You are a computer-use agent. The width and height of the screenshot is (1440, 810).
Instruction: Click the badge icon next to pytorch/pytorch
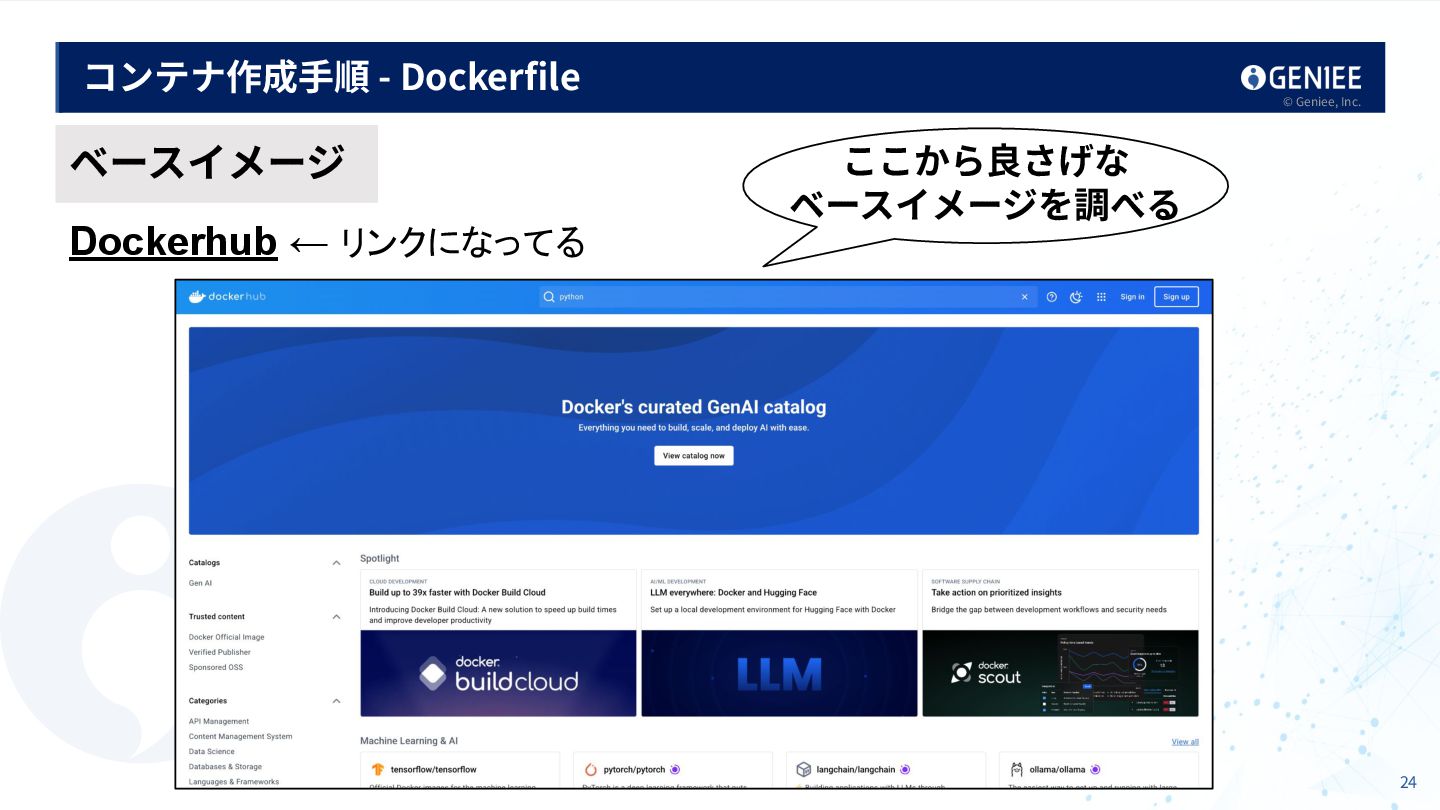(x=675, y=770)
